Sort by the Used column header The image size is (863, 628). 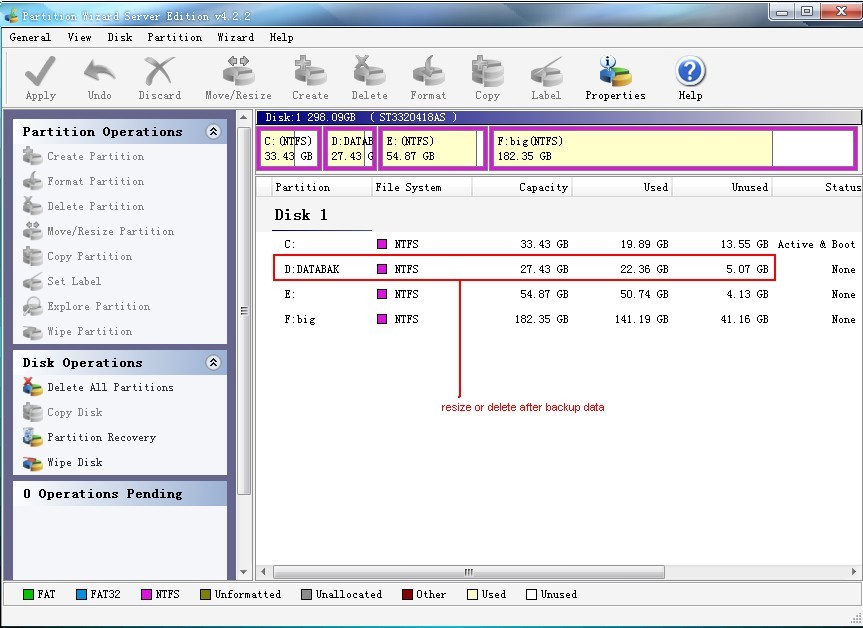click(622, 187)
